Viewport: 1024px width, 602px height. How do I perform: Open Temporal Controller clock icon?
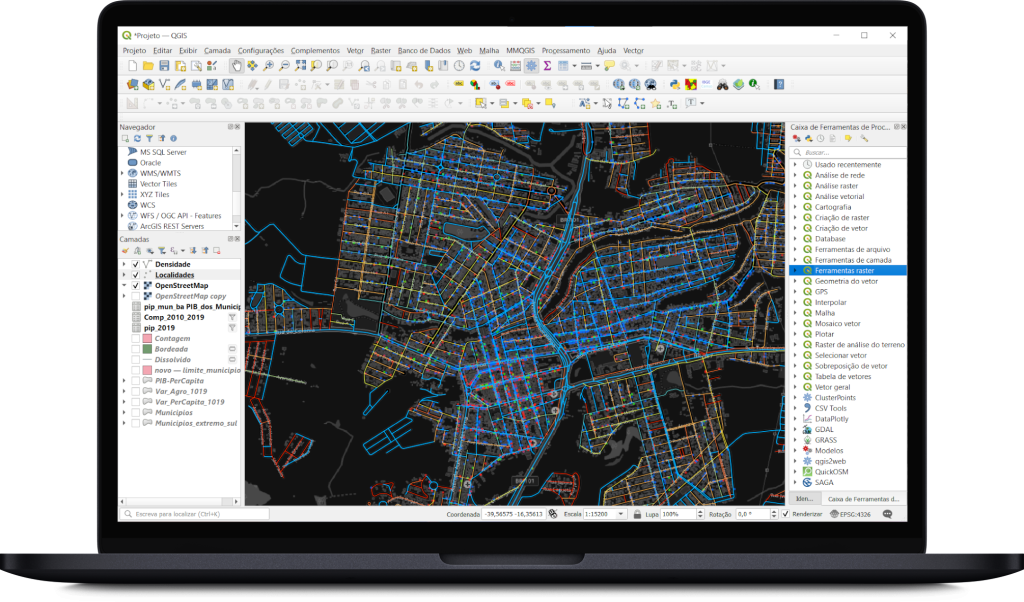point(459,66)
